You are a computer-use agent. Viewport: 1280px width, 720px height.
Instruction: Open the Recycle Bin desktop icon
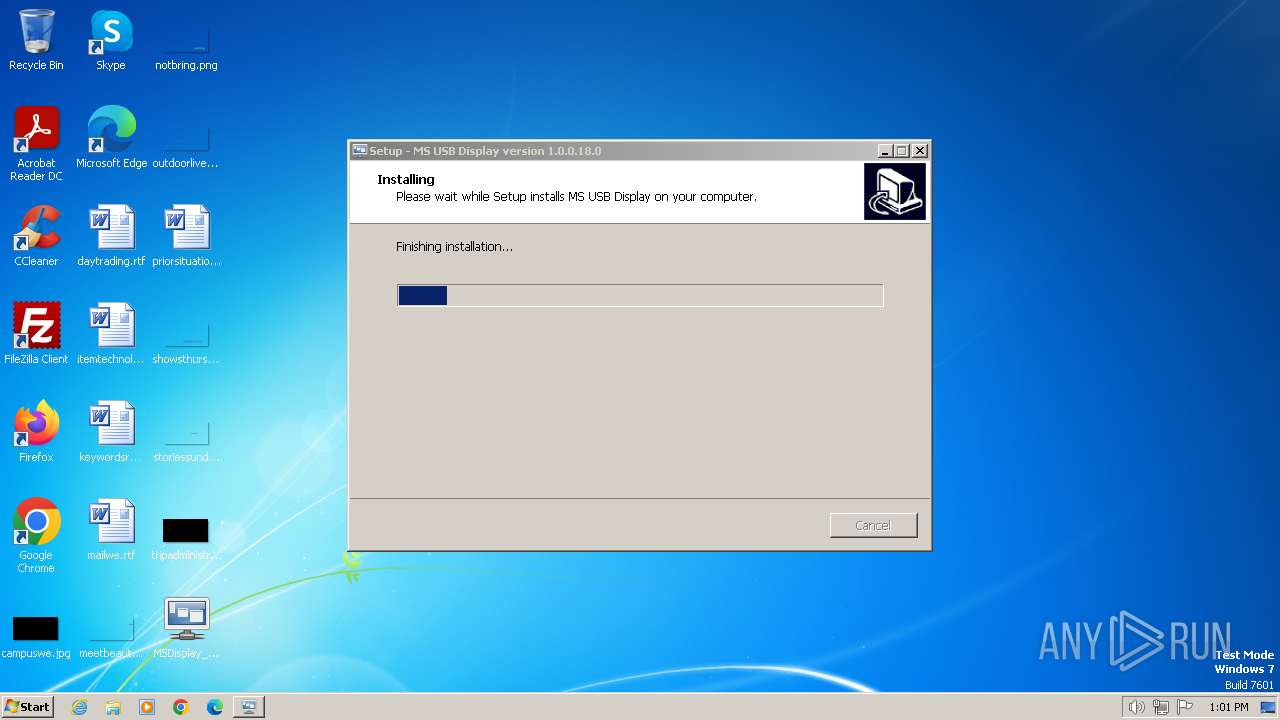(36, 40)
